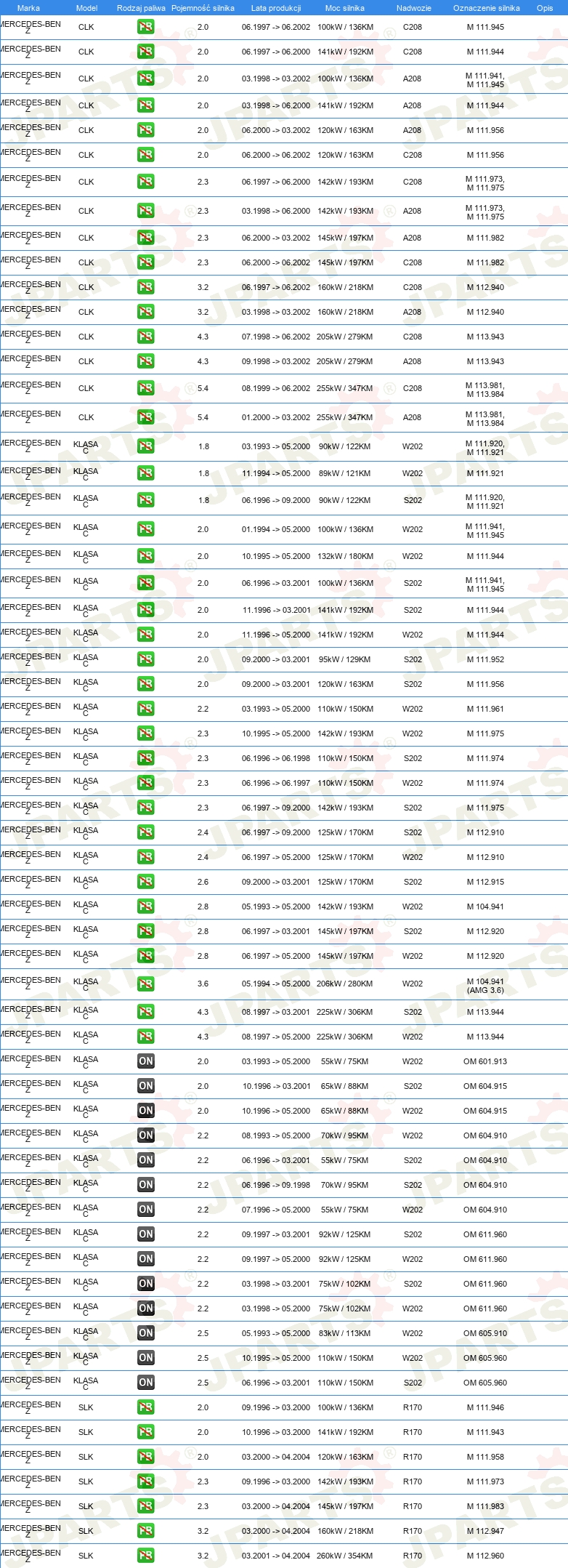
Task: Click petrol icon in the 132kW / 180KM row
Action: tap(146, 556)
